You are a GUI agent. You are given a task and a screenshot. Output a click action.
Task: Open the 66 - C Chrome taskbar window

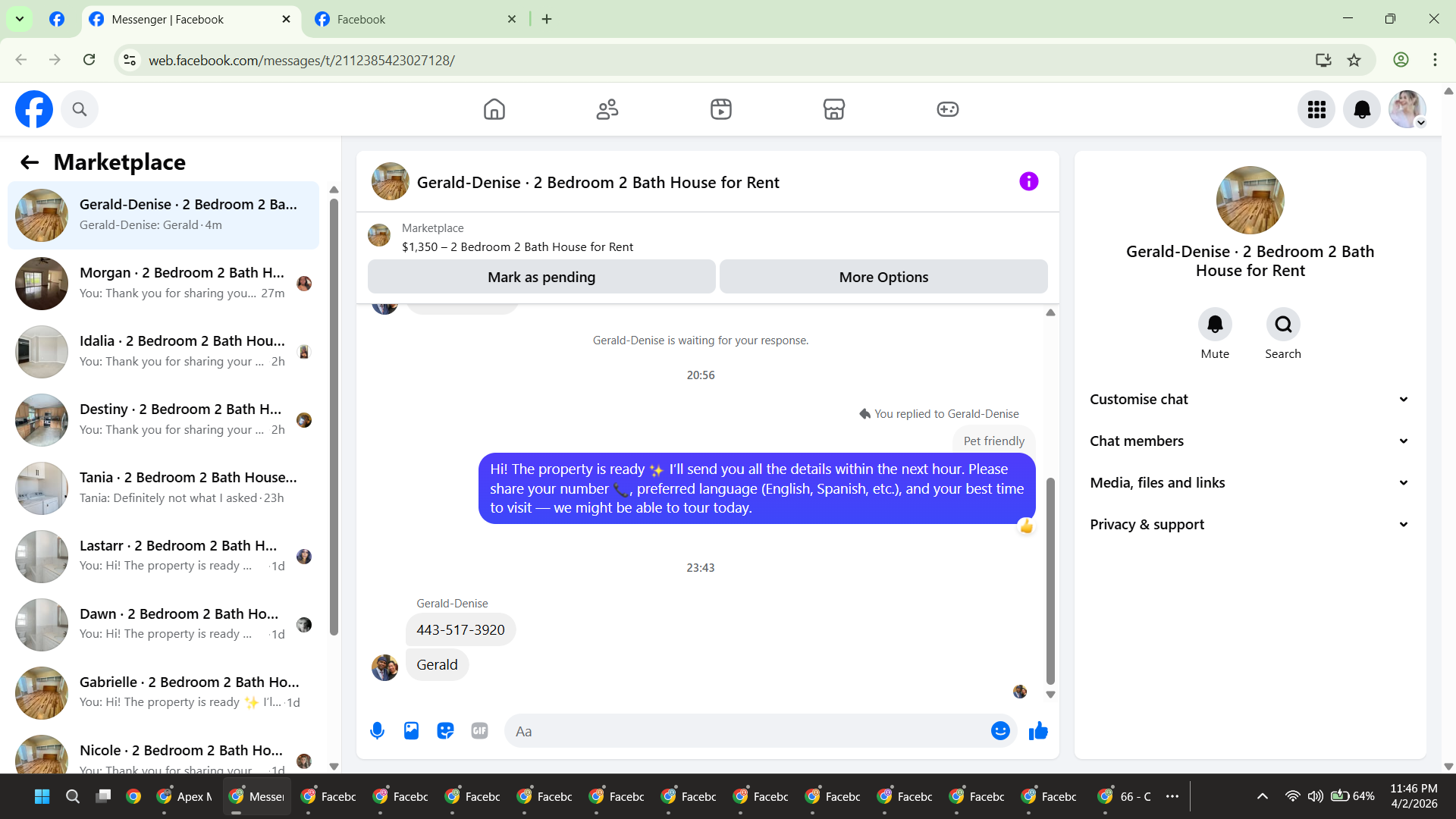point(1125,796)
